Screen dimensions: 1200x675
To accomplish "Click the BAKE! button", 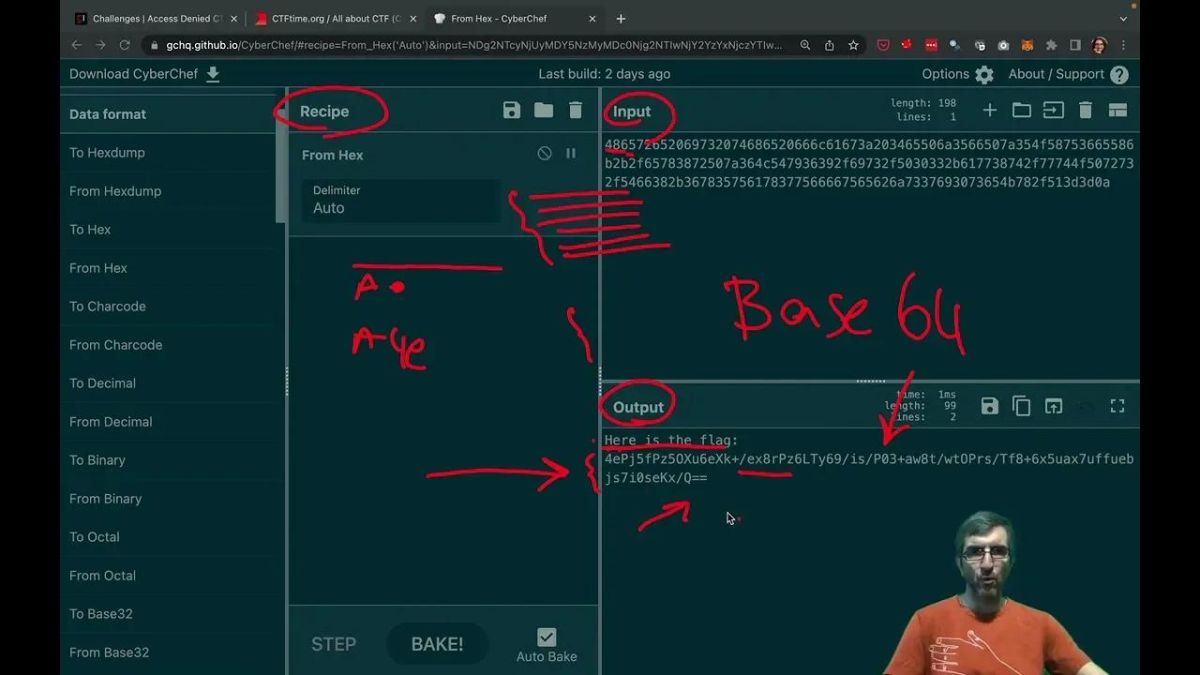I will point(437,644).
